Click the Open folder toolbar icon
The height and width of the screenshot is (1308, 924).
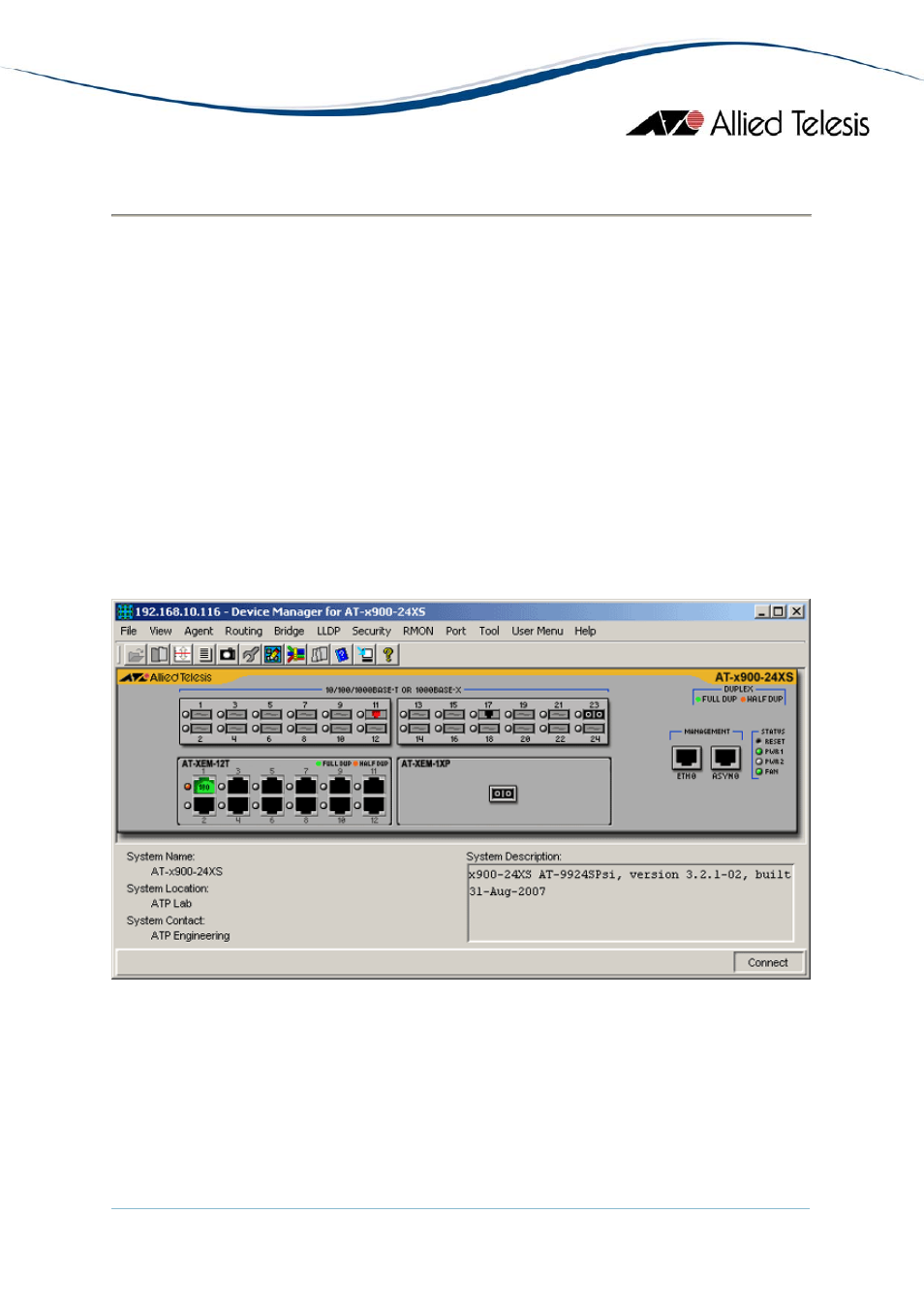click(x=136, y=655)
